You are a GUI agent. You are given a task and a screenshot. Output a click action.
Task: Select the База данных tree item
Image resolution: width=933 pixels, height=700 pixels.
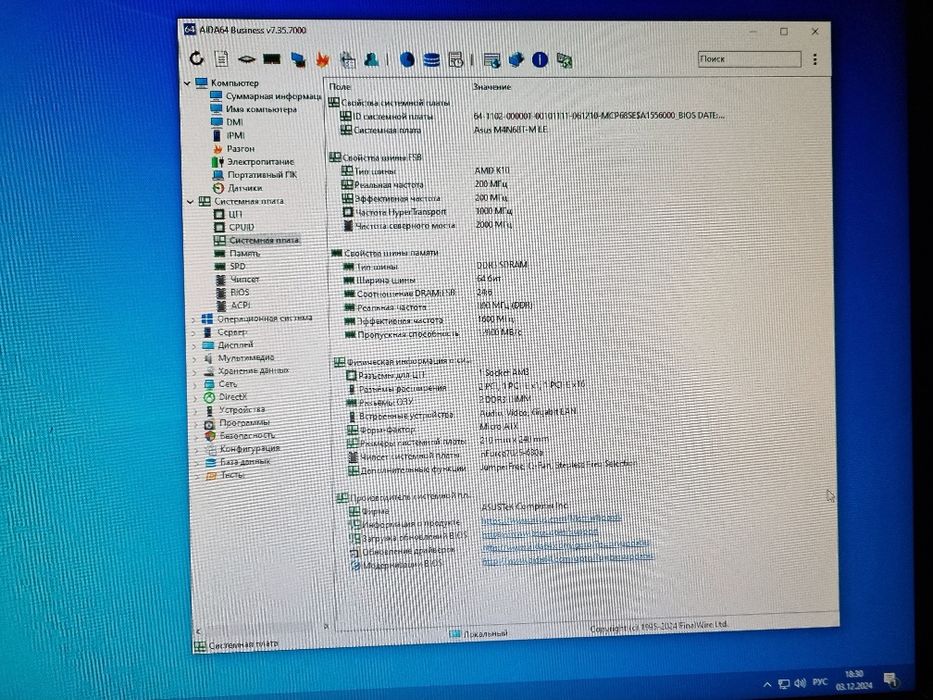245,462
